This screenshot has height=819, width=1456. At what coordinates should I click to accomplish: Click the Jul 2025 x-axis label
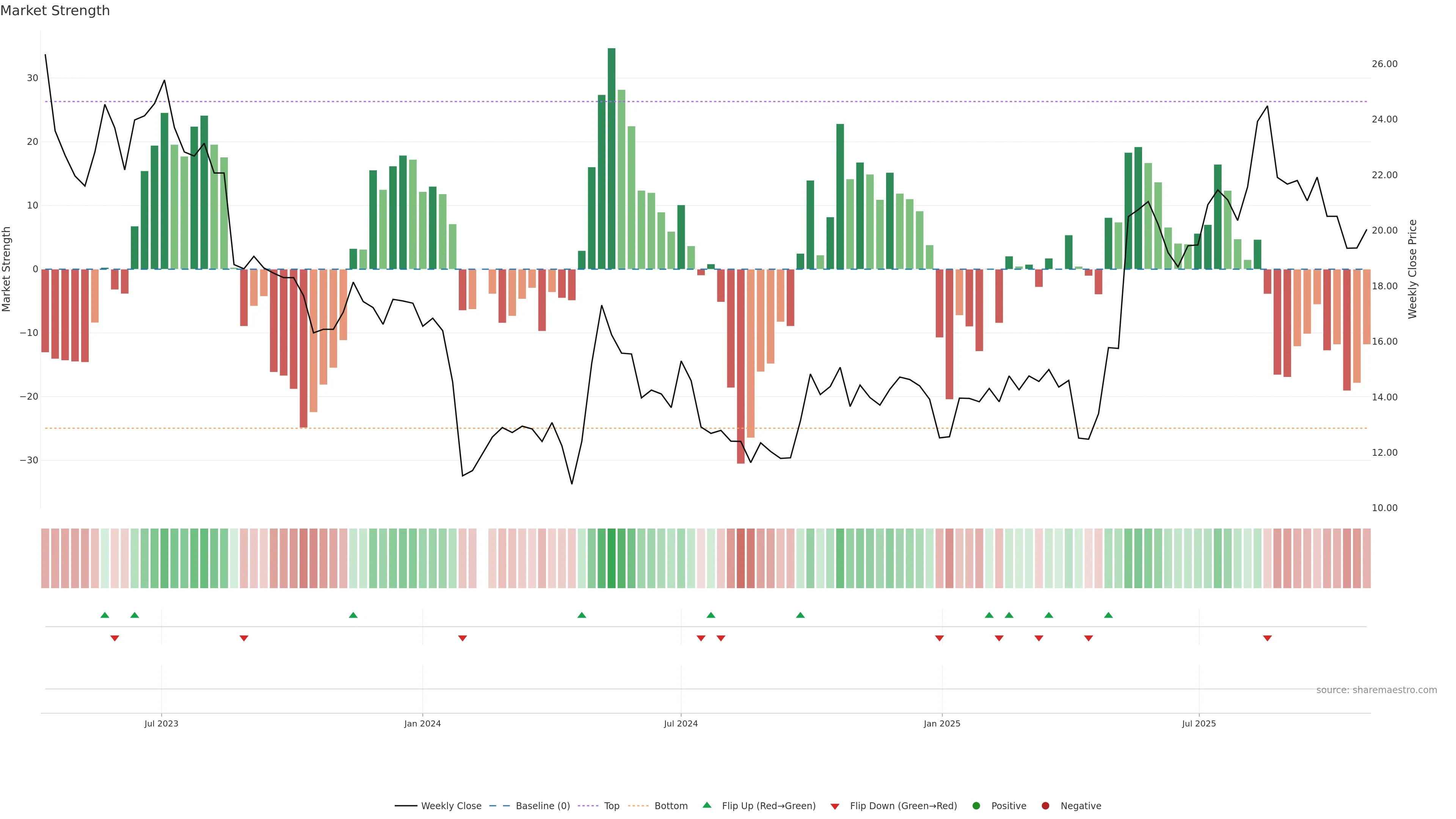click(1199, 723)
